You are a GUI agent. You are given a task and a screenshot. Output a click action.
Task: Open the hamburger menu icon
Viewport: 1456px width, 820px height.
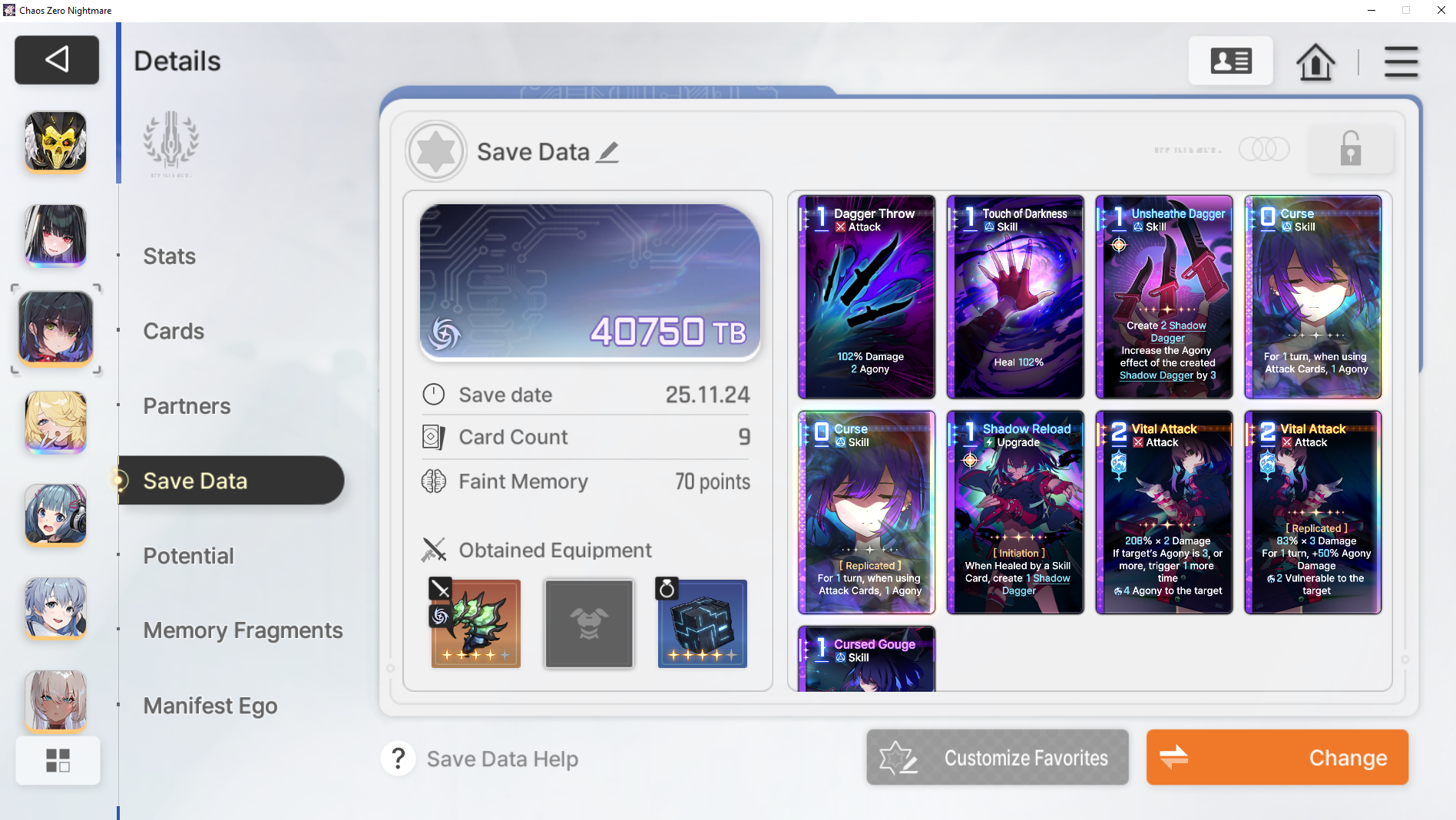[1401, 61]
